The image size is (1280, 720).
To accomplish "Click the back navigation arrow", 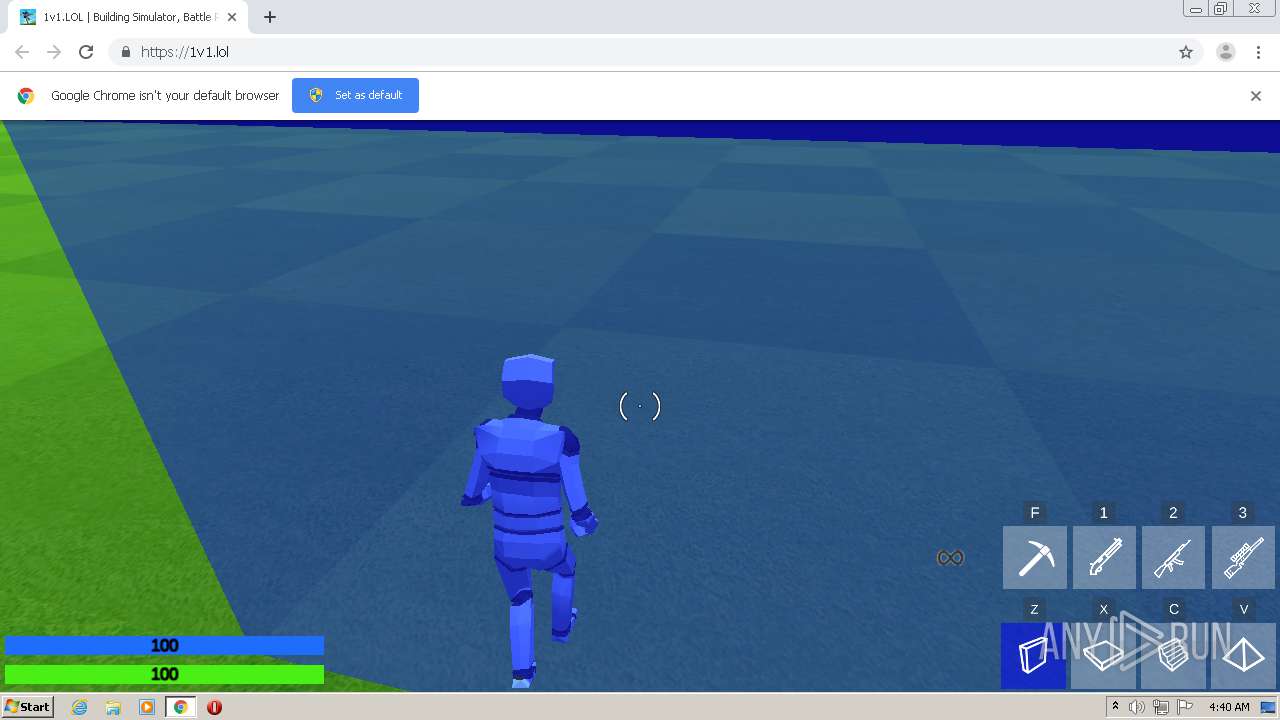I will (22, 52).
